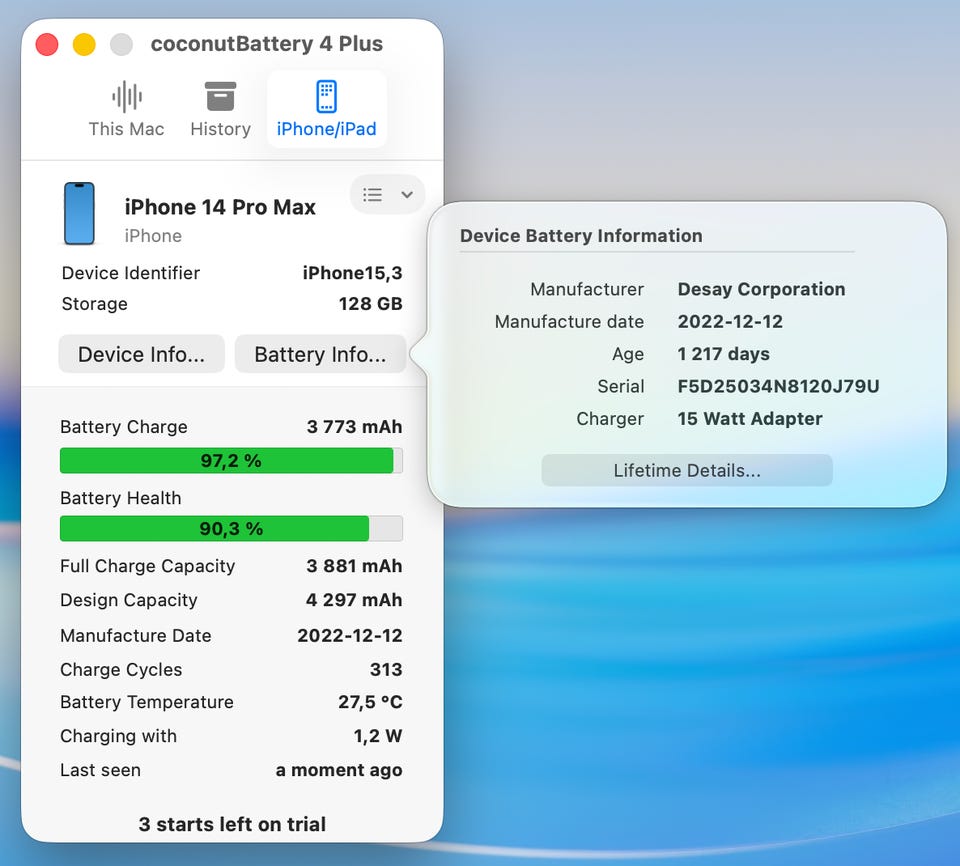The image size is (960, 866).
Task: Click the 1 217 days age value
Action: (723, 354)
